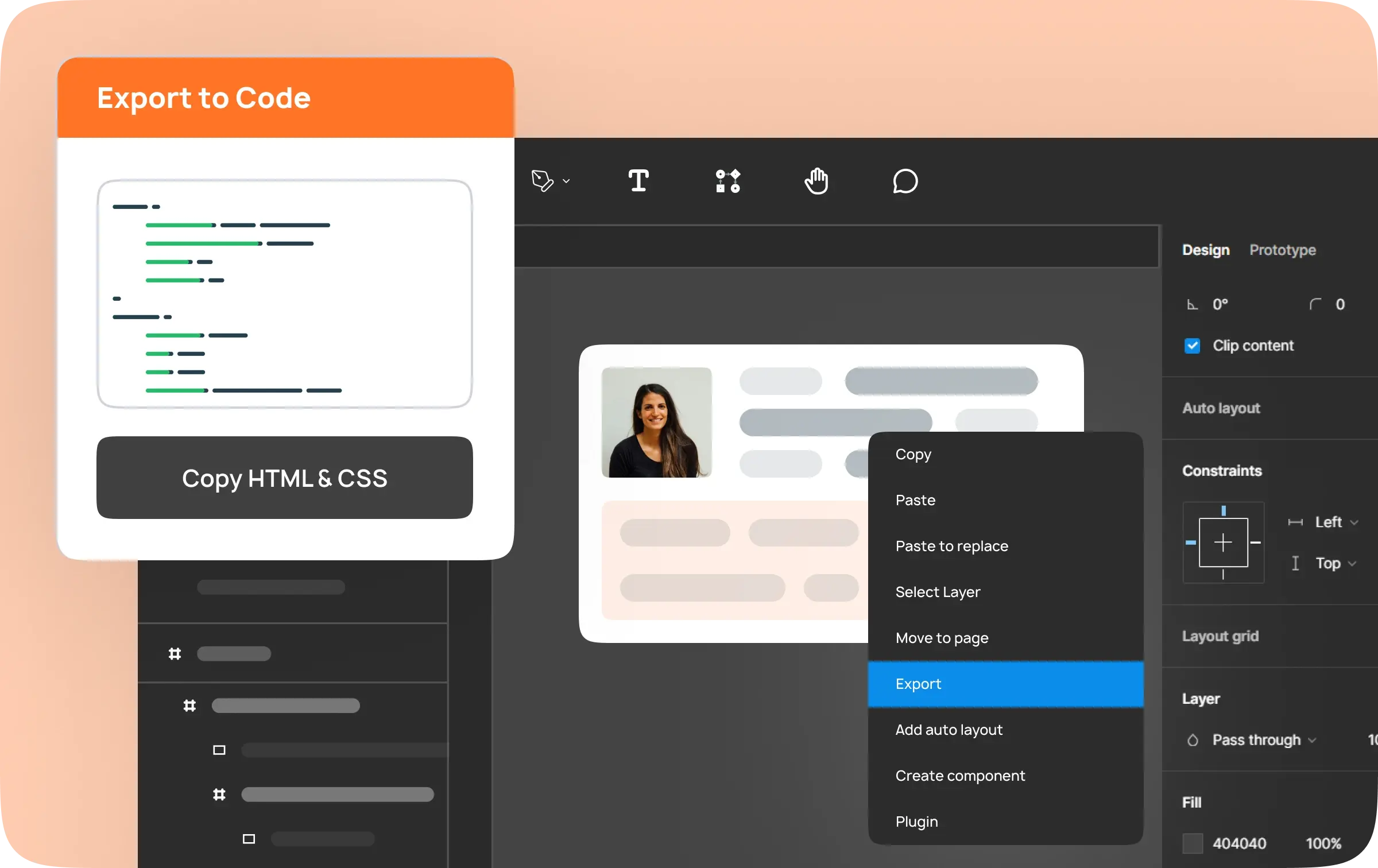The image size is (1378, 868).
Task: Edit the 404040 hex value
Action: [x=1239, y=843]
